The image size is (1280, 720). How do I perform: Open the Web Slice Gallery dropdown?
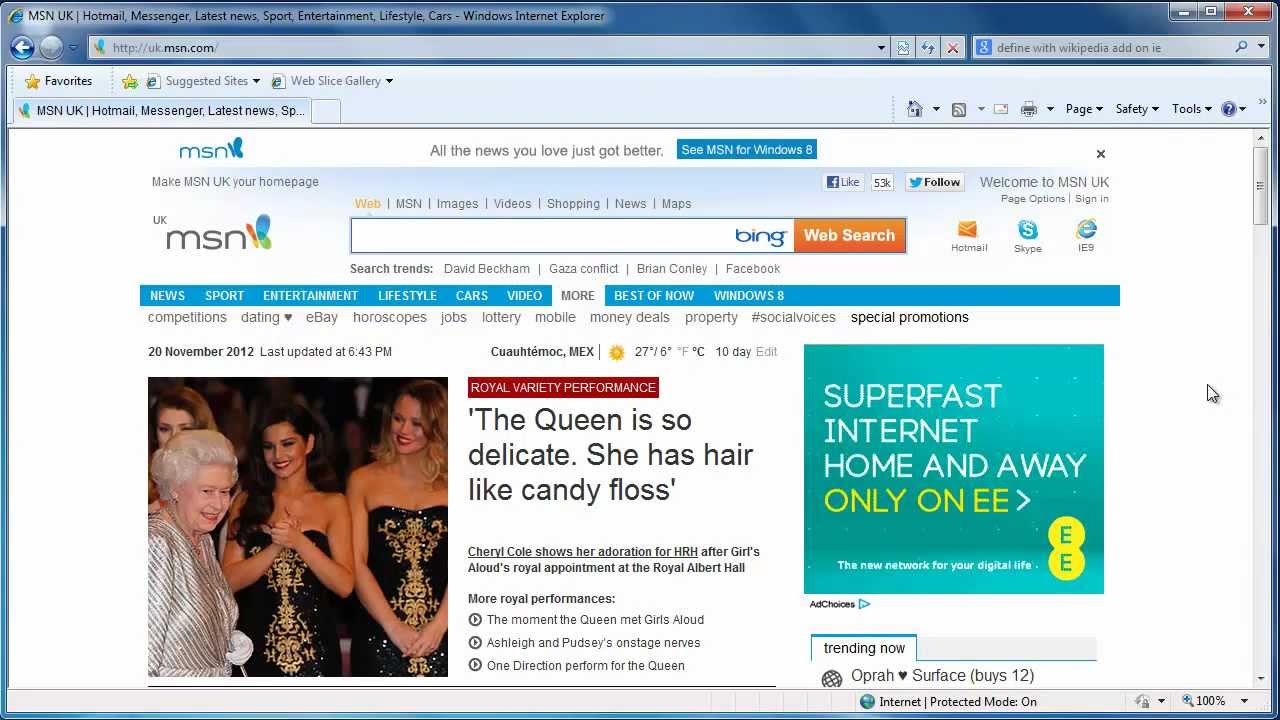[x=332, y=81]
